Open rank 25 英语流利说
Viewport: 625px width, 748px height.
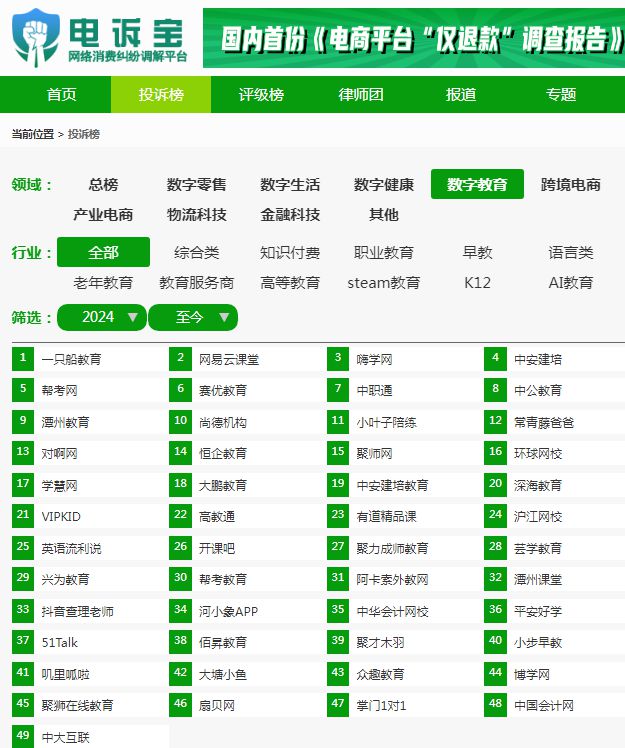click(x=72, y=548)
